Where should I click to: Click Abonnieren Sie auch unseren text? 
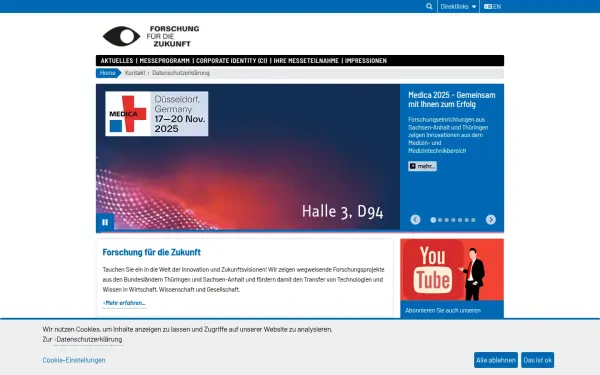(x=443, y=310)
